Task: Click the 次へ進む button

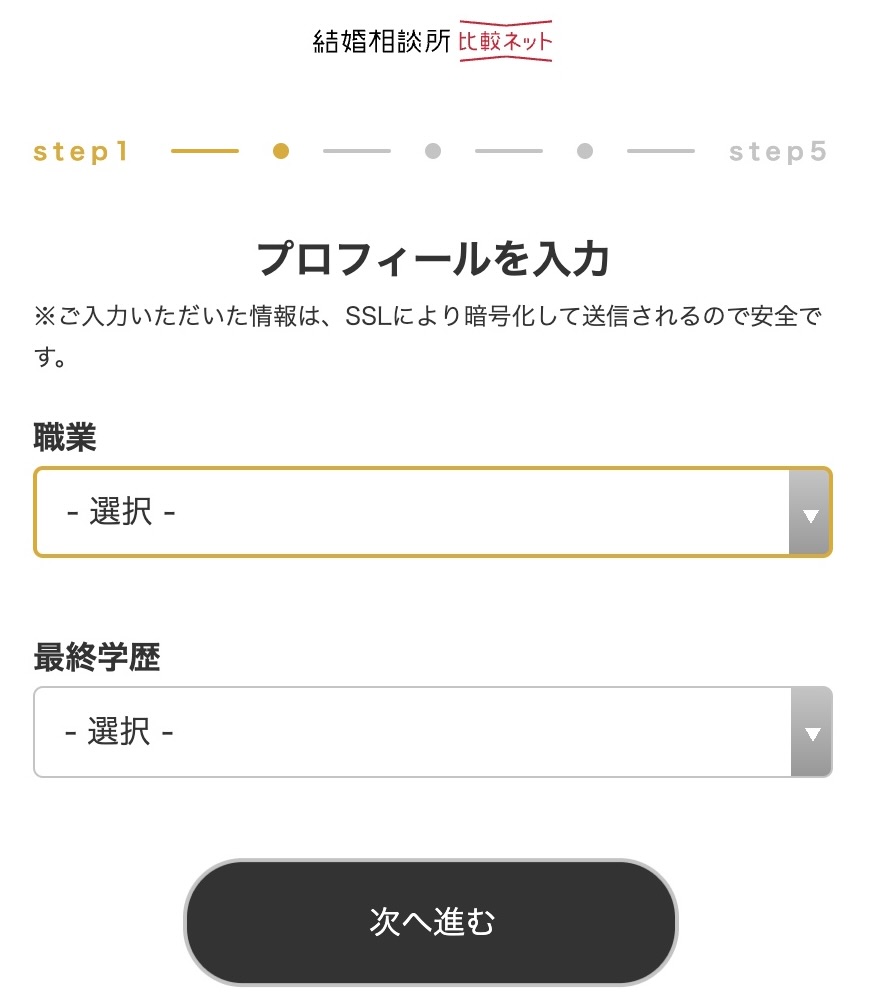Action: click(x=431, y=922)
